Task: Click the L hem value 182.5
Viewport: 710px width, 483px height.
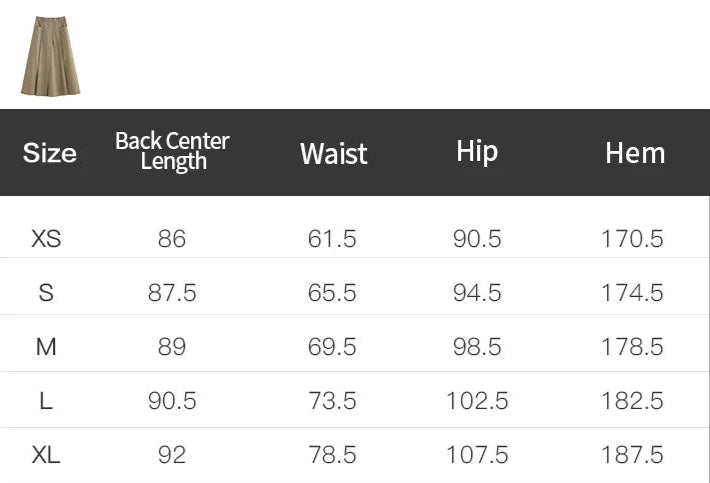Action: point(632,401)
